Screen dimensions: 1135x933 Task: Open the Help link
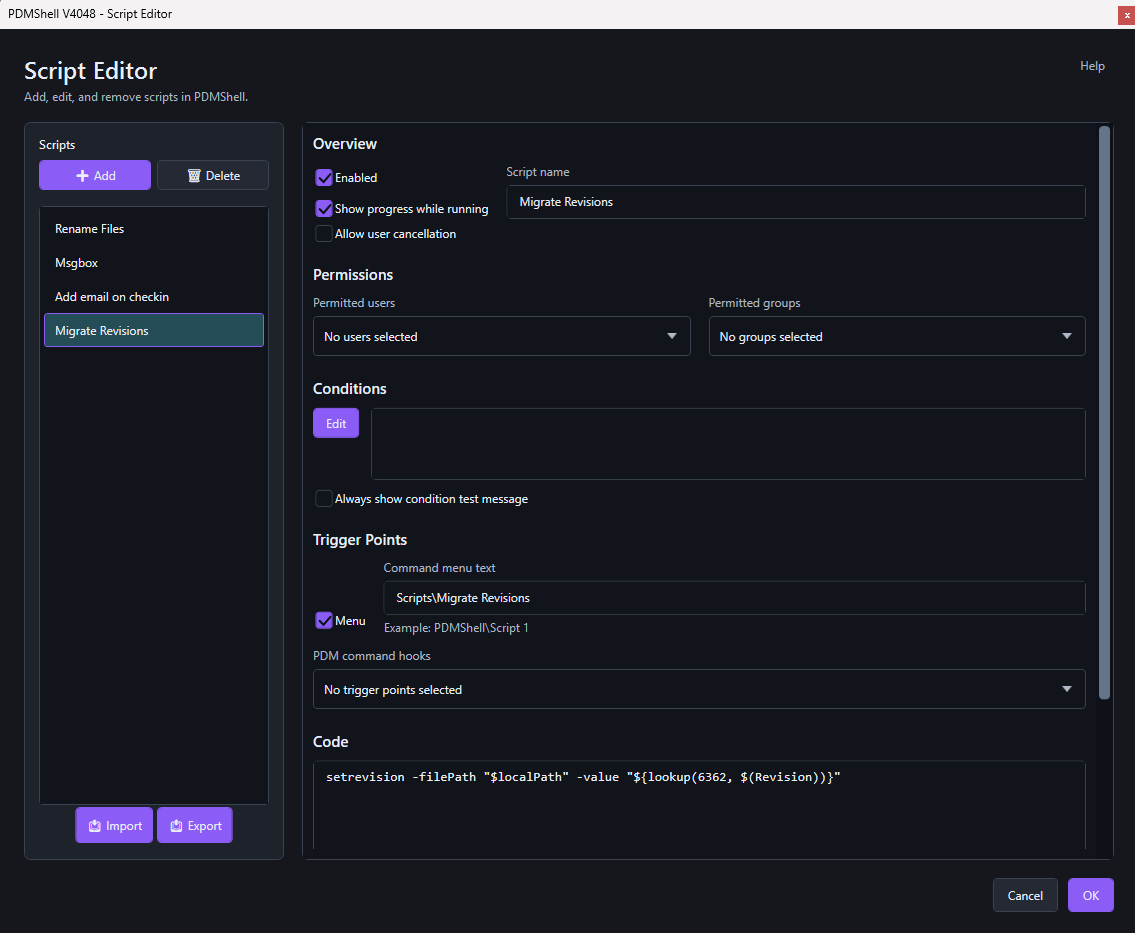(x=1092, y=66)
